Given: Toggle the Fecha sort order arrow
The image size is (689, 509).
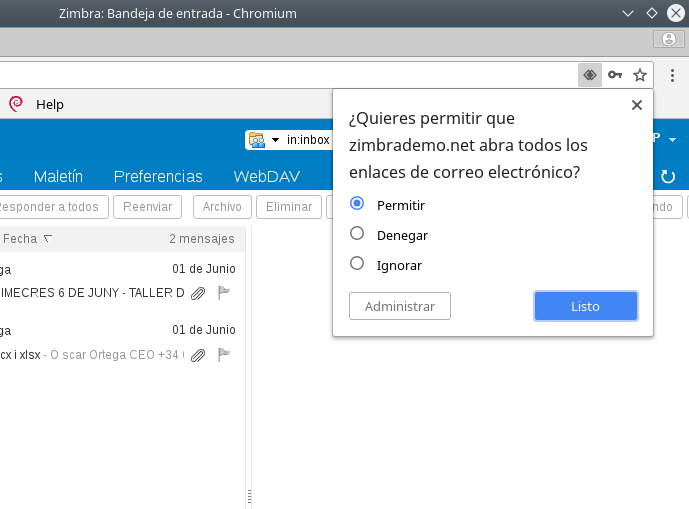Looking at the screenshot, I should 48,239.
